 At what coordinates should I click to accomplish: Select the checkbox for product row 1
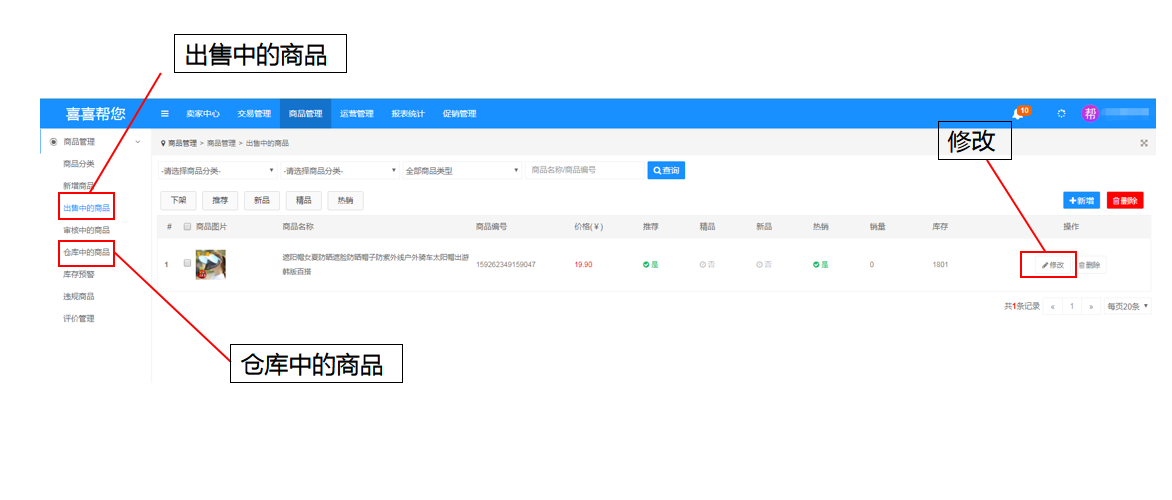point(187,264)
